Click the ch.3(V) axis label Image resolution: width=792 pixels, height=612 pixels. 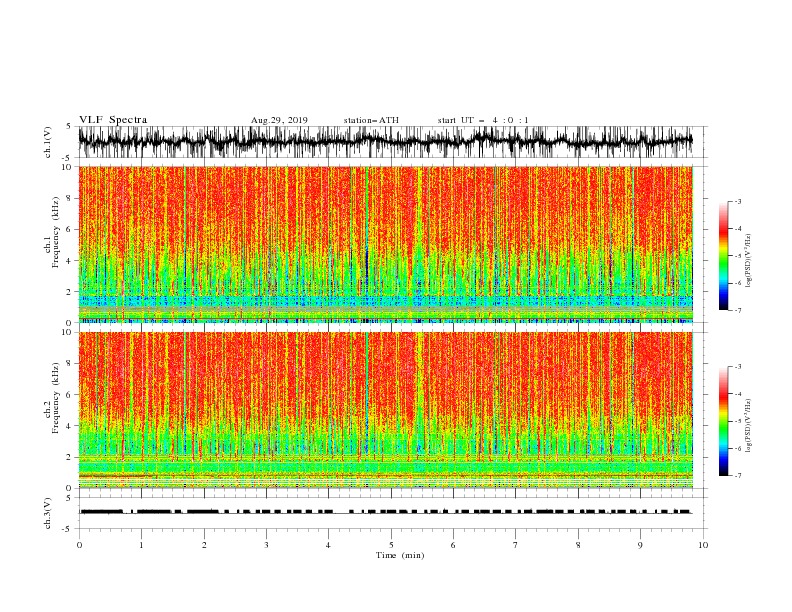pyautogui.click(x=48, y=513)
